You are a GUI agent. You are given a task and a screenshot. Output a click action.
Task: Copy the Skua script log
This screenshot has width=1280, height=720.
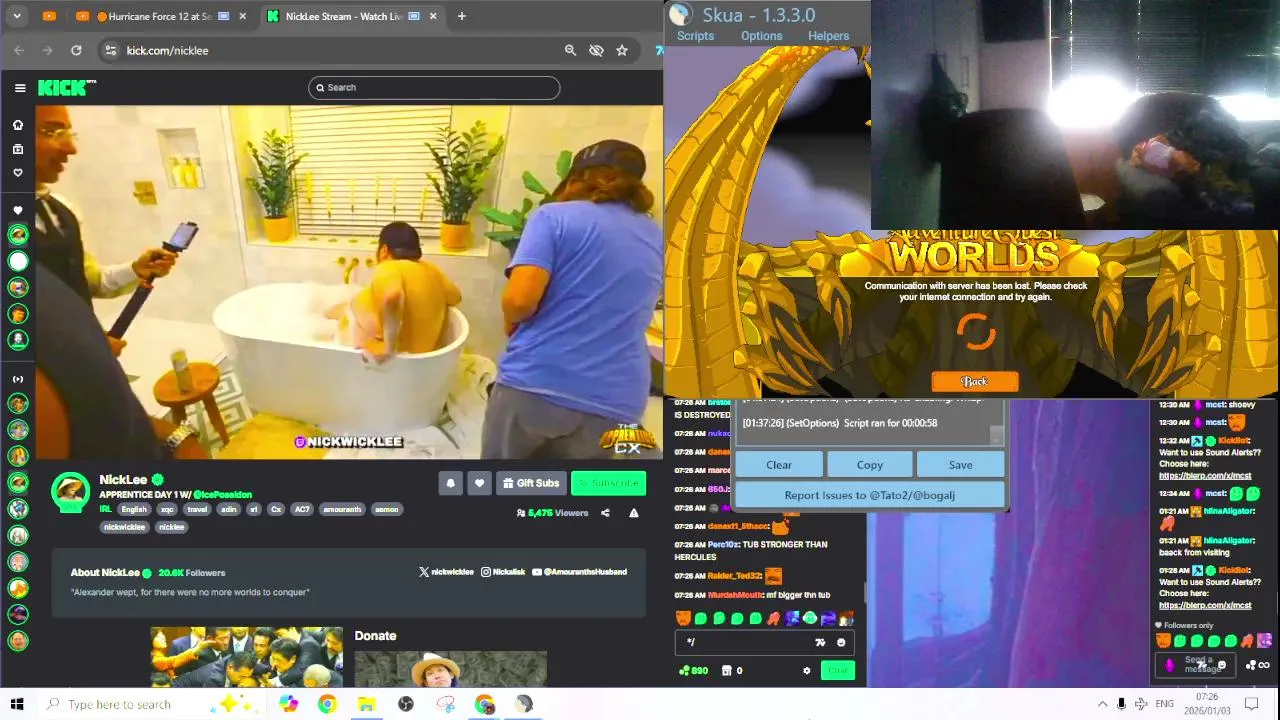[869, 465]
